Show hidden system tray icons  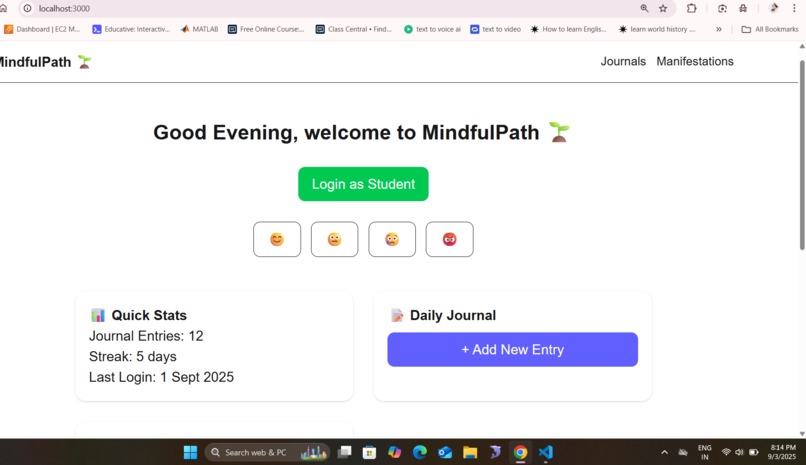[664, 452]
